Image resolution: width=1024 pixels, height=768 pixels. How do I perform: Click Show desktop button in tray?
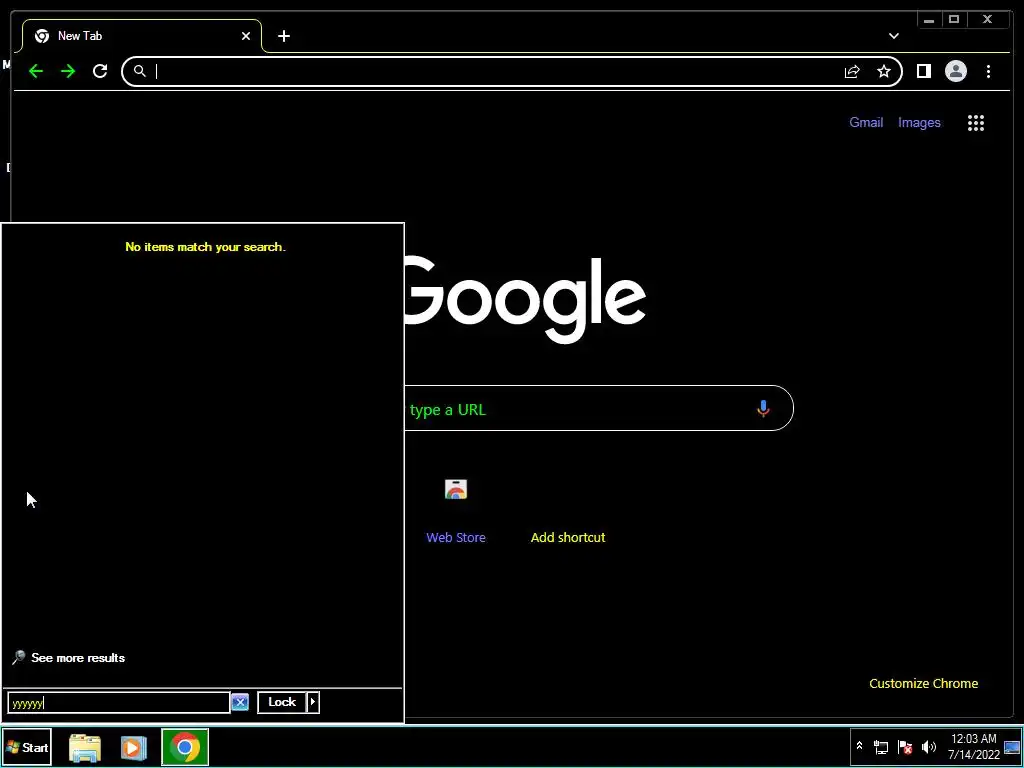pyautogui.click(x=1012, y=747)
